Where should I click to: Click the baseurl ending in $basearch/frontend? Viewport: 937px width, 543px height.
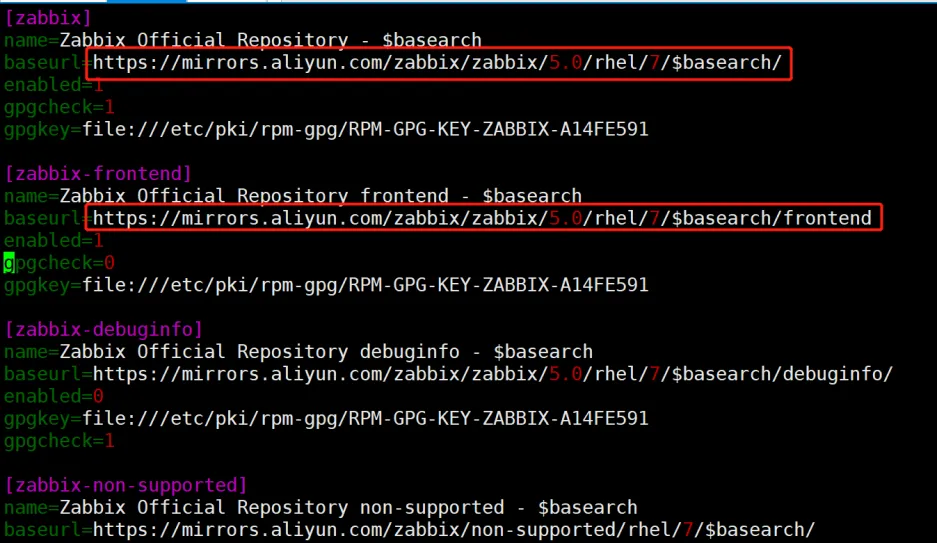(x=482, y=218)
